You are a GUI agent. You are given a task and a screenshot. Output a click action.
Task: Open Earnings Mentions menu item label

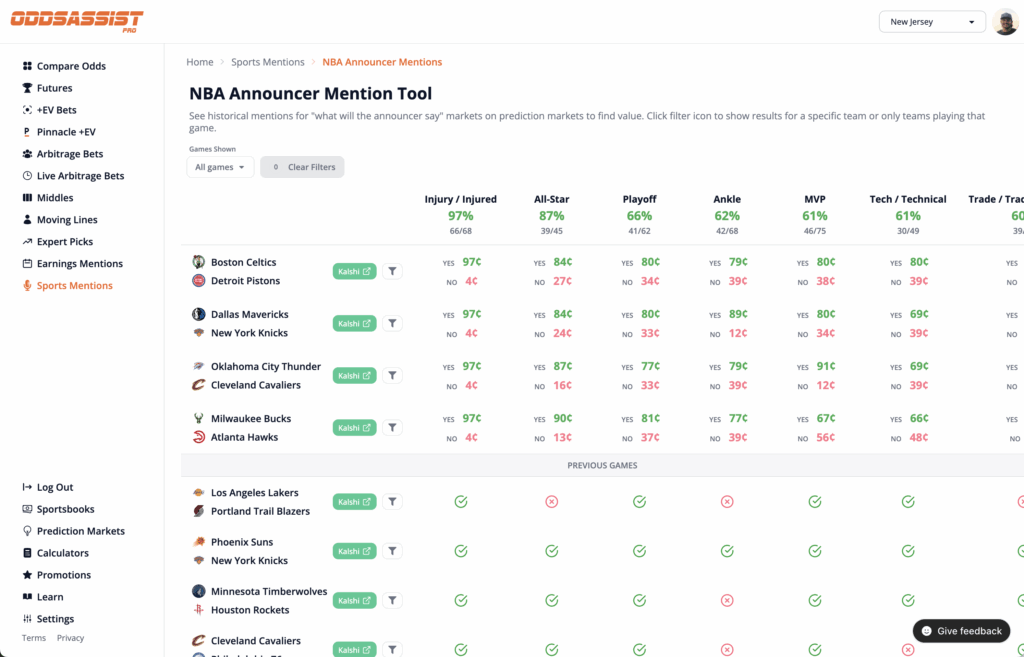tap(80, 264)
